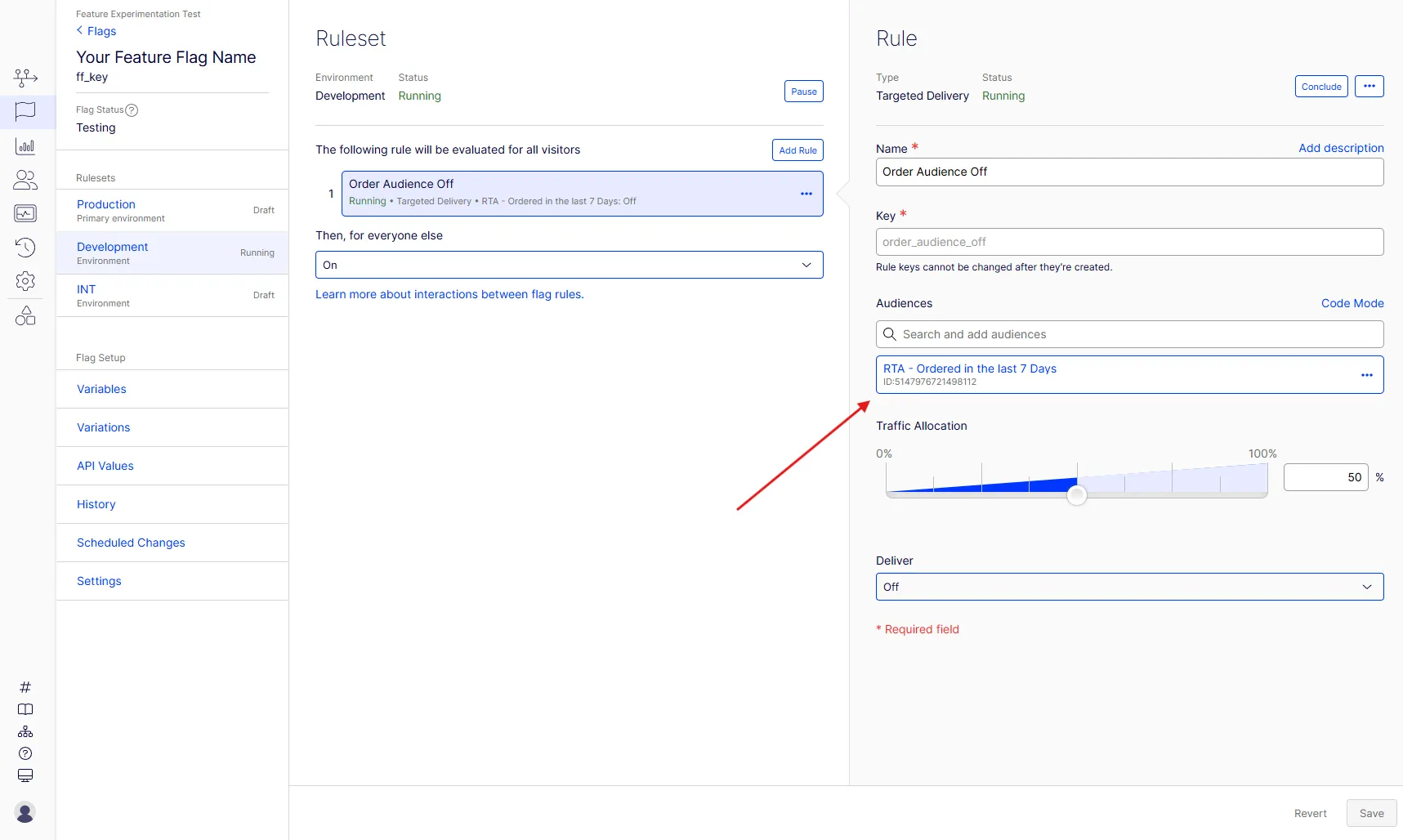Open the user profile avatar

(25, 812)
